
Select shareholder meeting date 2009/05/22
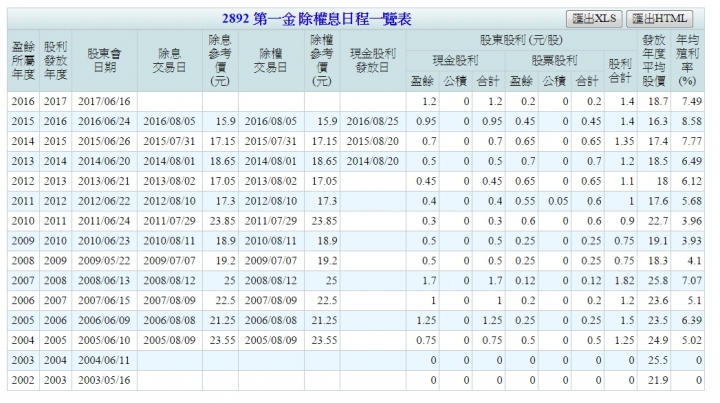tap(104, 261)
